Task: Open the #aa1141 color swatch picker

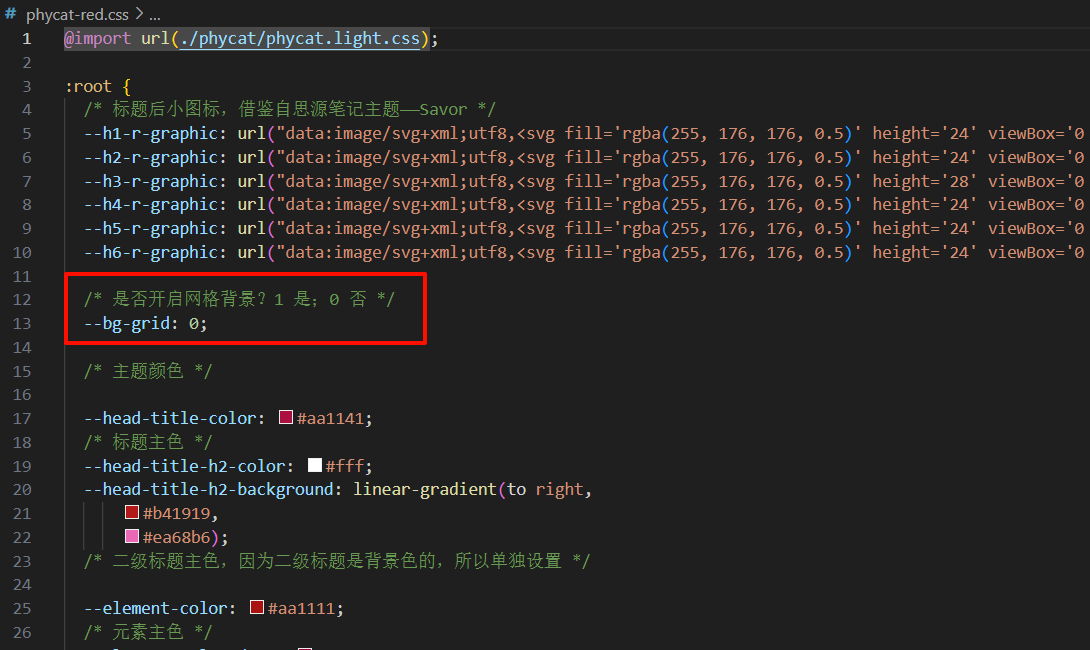Action: (286, 417)
